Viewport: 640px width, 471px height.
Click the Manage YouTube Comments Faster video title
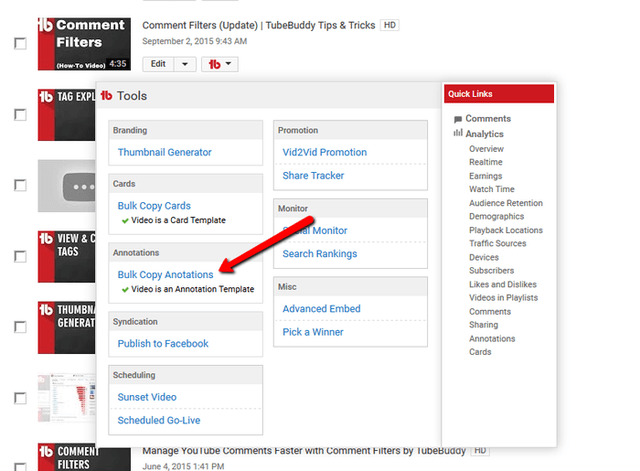[304, 451]
